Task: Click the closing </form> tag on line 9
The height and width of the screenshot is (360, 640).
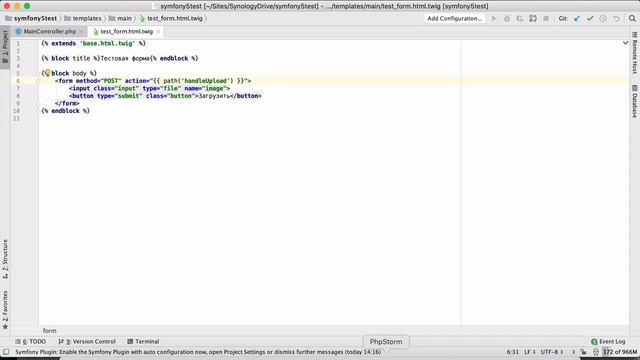Action: 67,103
